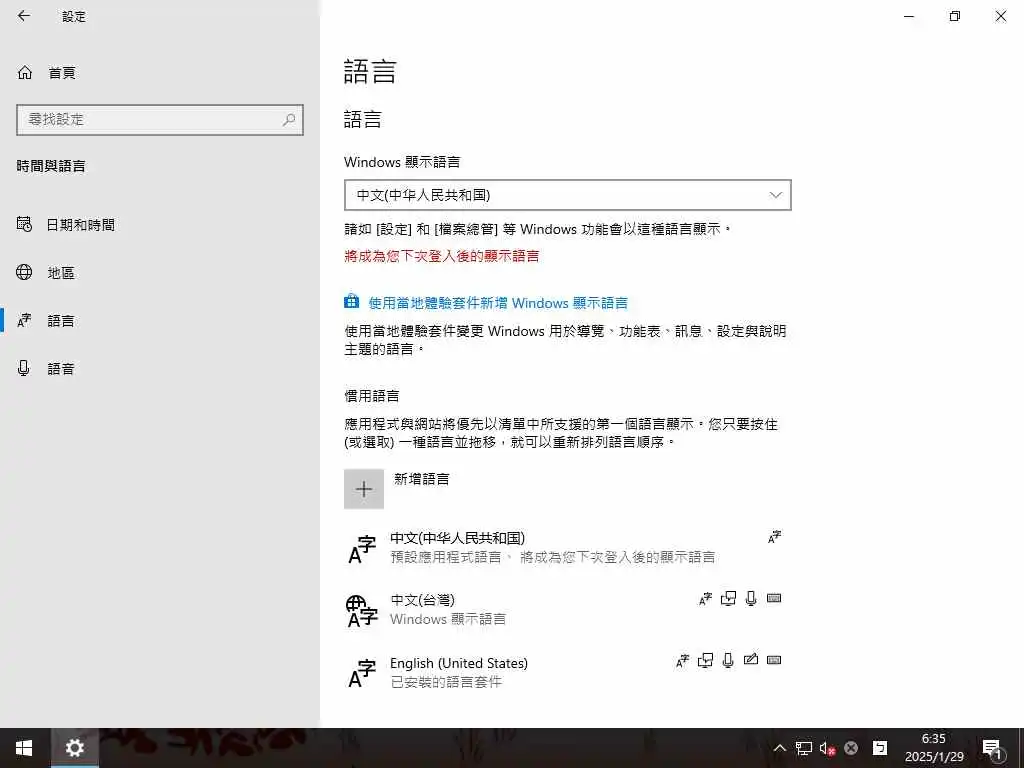
Task: Open the notification center icon
Action: tap(992, 748)
